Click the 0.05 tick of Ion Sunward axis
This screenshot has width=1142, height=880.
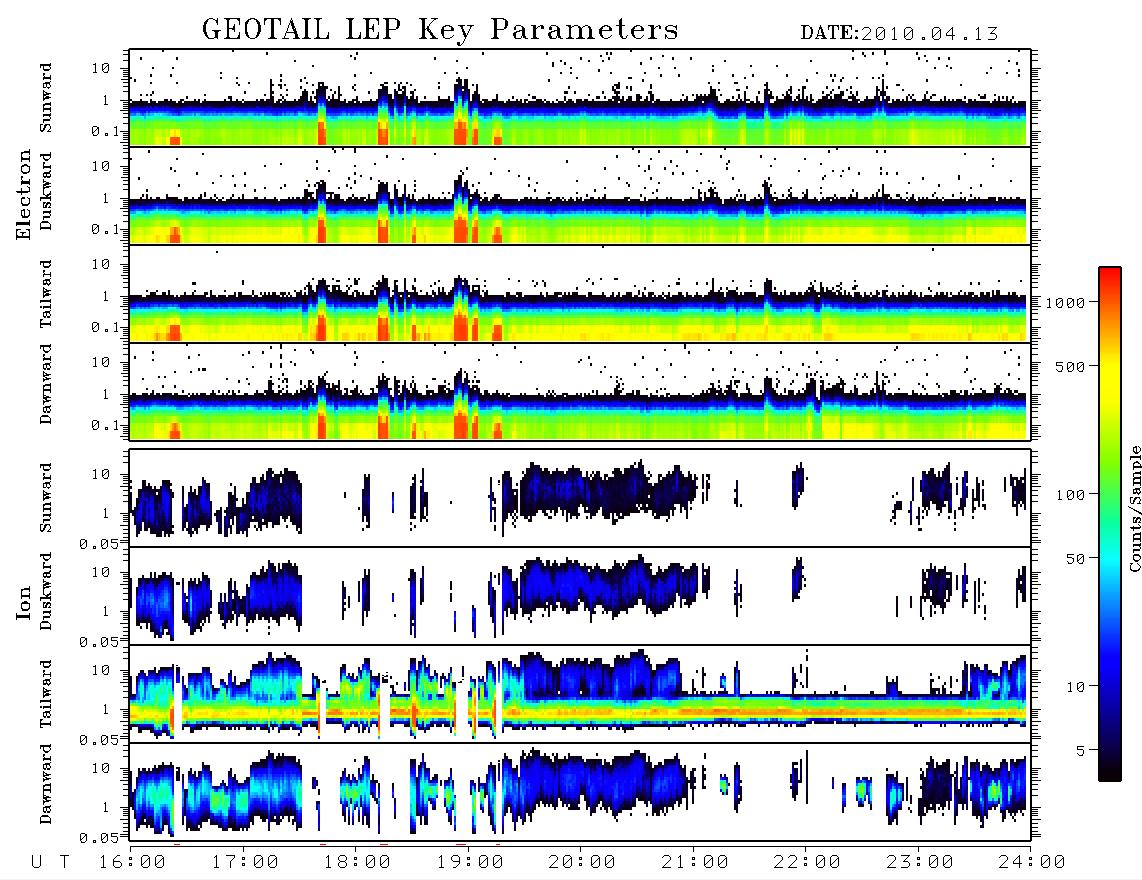pos(98,543)
